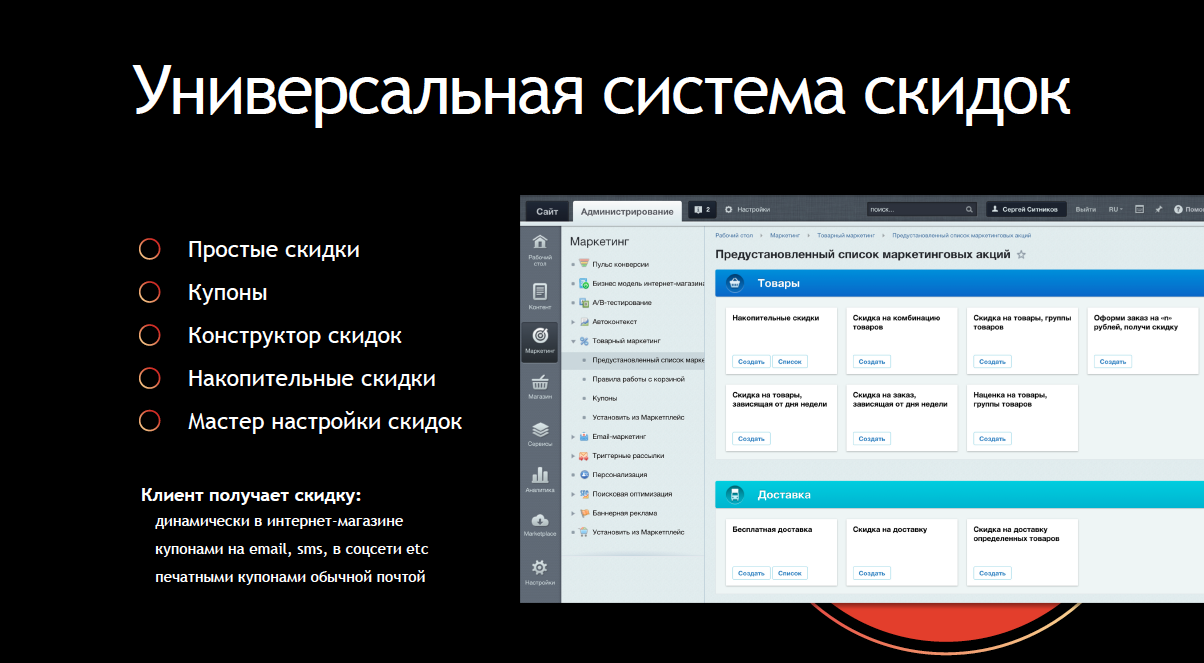The width and height of the screenshot is (1204, 663).
Task: Click the Бизнес модель интернет-магазина icon
Action: [584, 283]
